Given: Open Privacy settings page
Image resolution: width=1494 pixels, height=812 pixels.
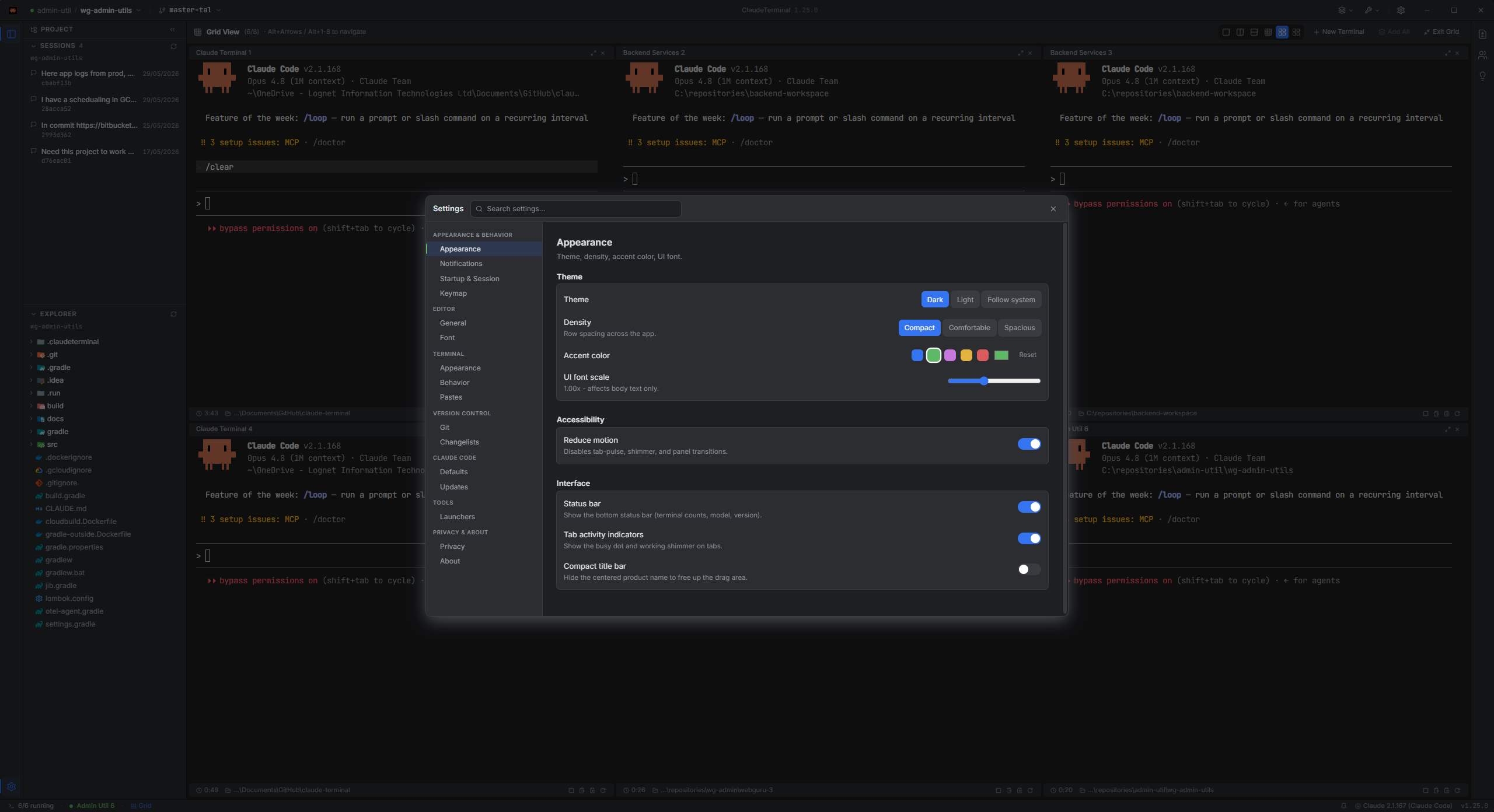Looking at the screenshot, I should point(484,547).
